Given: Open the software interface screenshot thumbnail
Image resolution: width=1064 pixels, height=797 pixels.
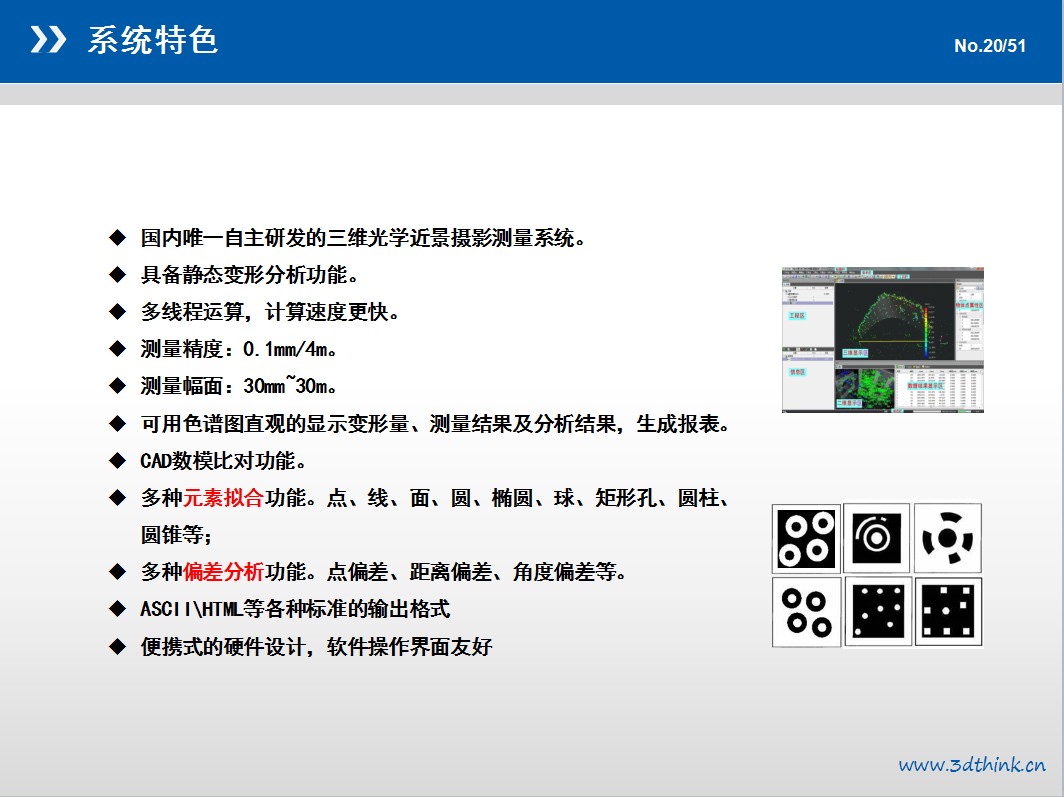Looking at the screenshot, I should click(882, 339).
